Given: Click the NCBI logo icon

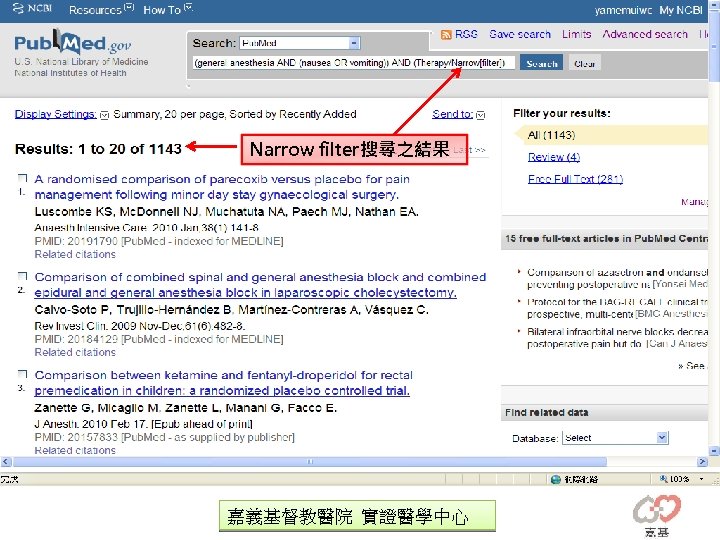Looking at the screenshot, I should point(18,9).
